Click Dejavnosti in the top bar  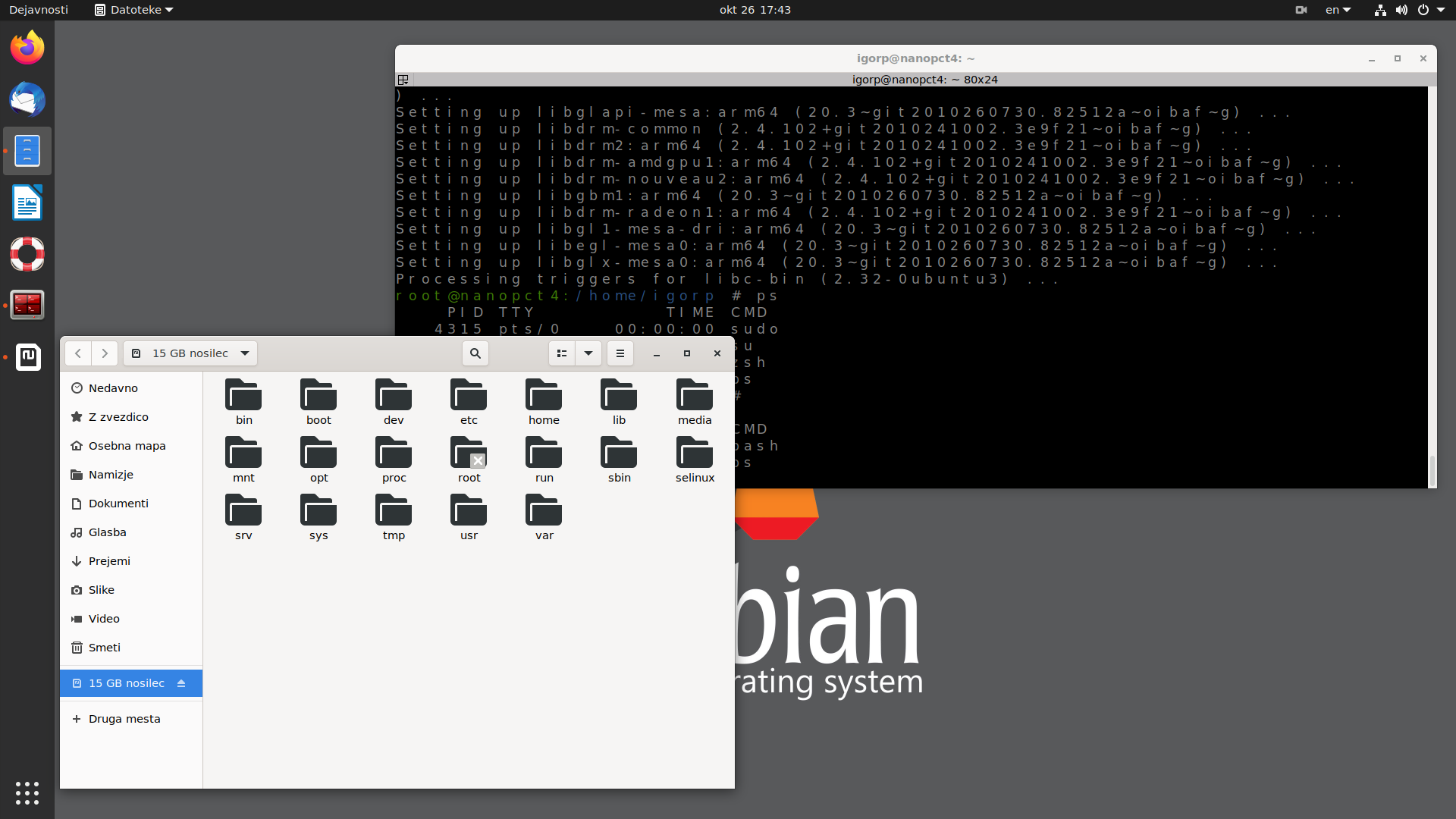tap(39, 10)
